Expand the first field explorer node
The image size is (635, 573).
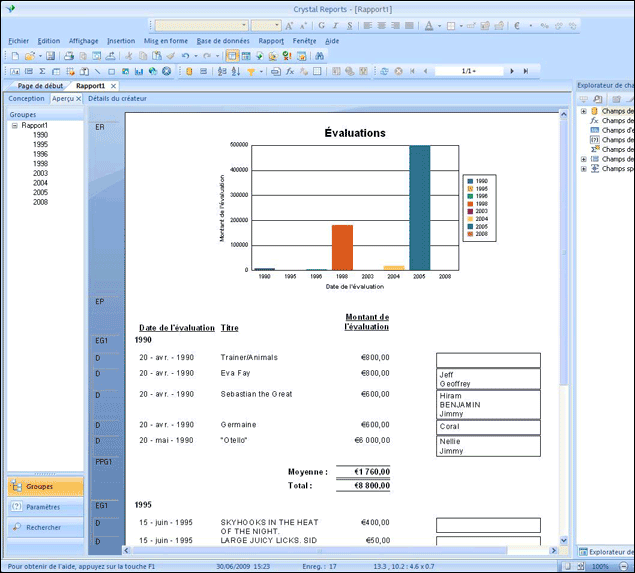click(583, 111)
